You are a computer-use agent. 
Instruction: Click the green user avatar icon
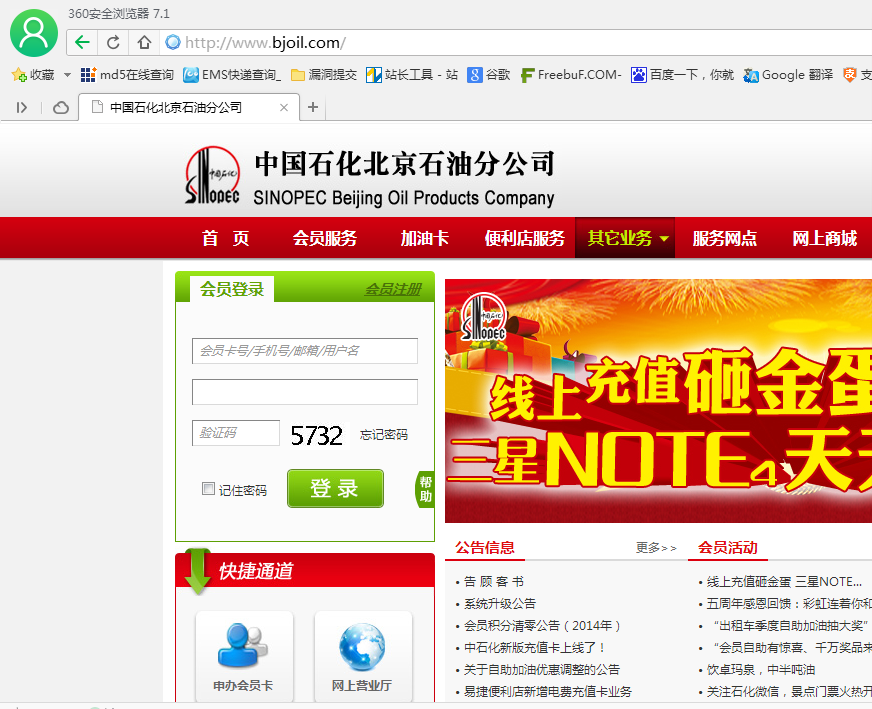34,33
